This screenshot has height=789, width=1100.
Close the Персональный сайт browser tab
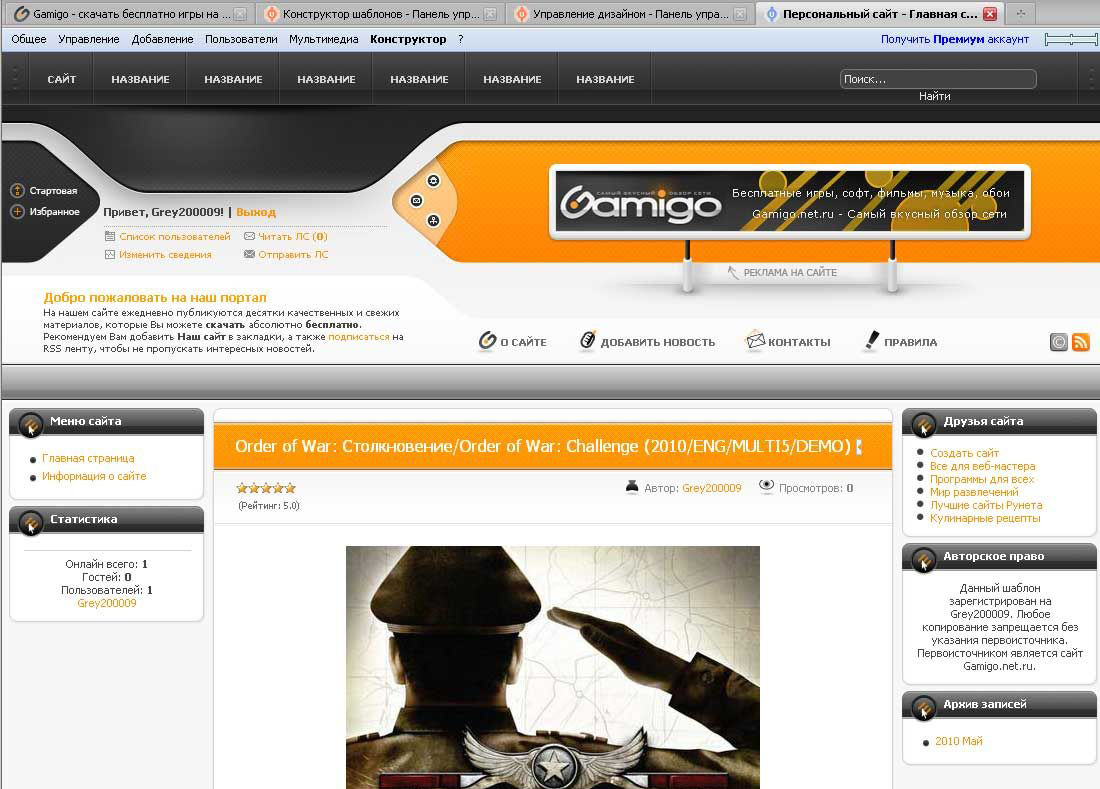[x=990, y=13]
